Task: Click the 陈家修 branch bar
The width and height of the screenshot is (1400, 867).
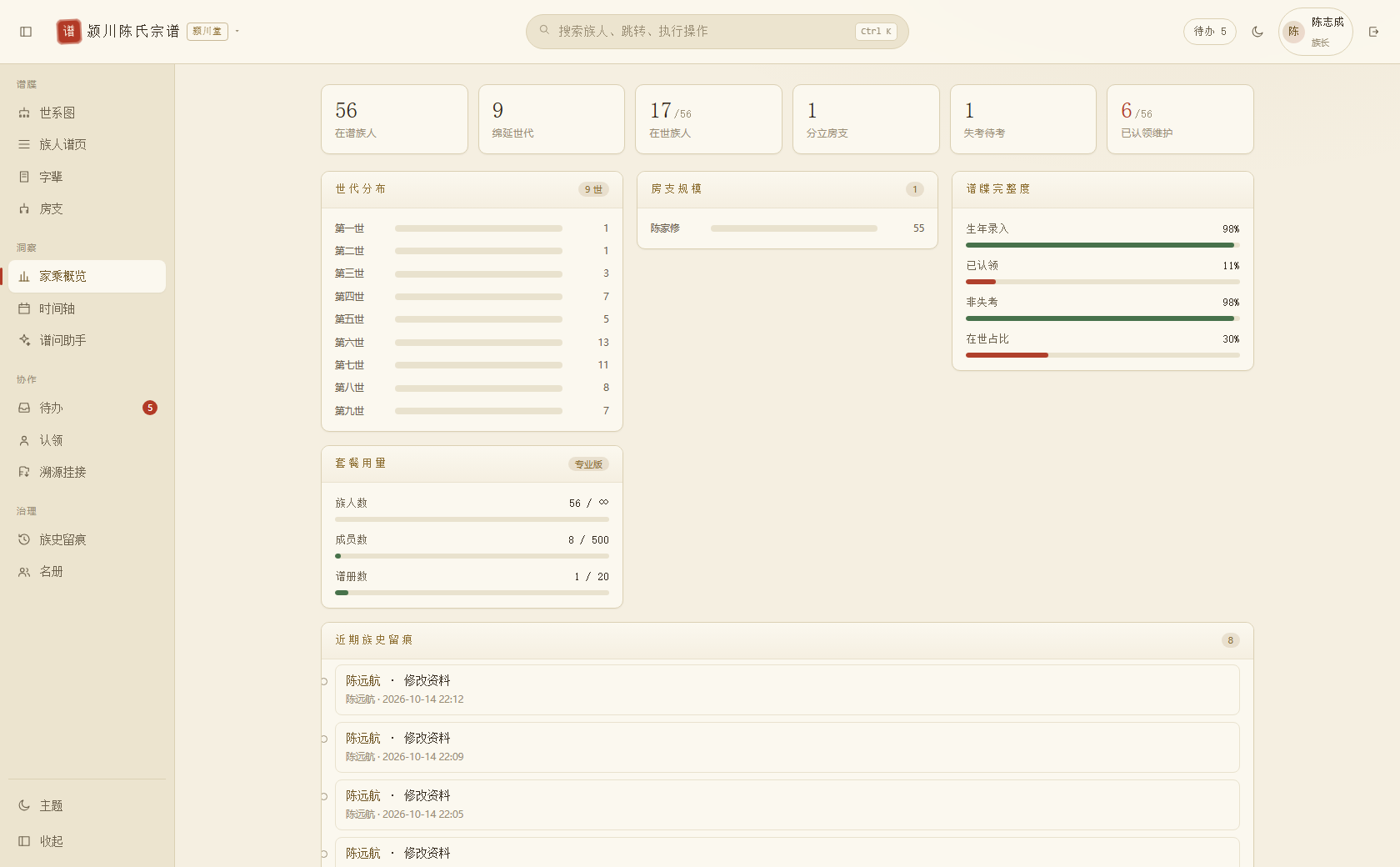Action: coord(794,228)
